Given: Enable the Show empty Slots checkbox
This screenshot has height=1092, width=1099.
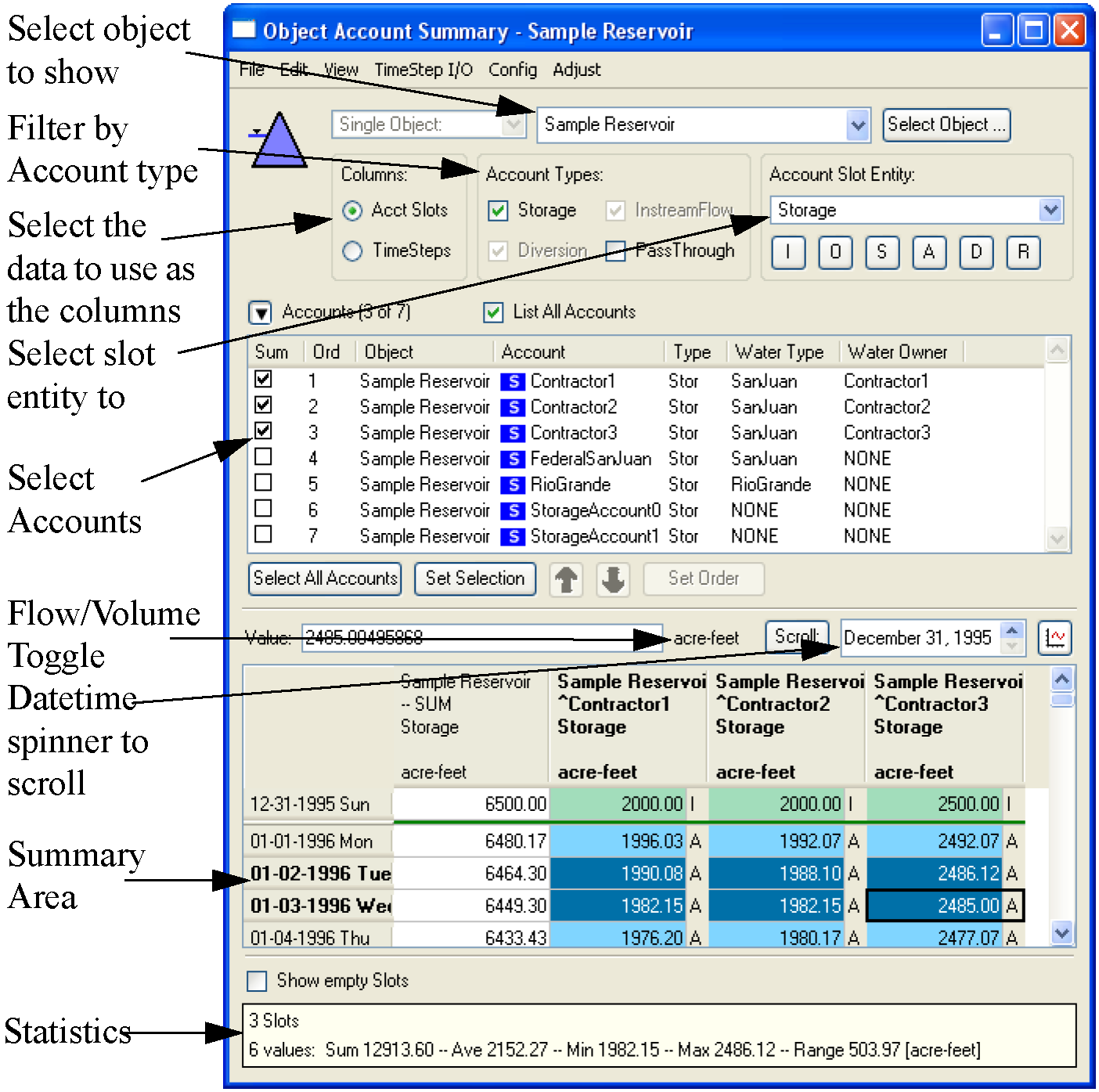Looking at the screenshot, I should (x=257, y=981).
